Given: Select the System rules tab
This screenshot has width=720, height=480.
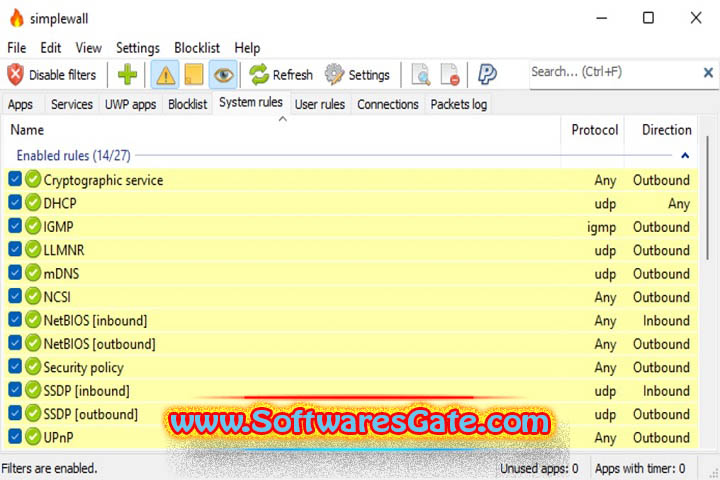Looking at the screenshot, I should (251, 102).
